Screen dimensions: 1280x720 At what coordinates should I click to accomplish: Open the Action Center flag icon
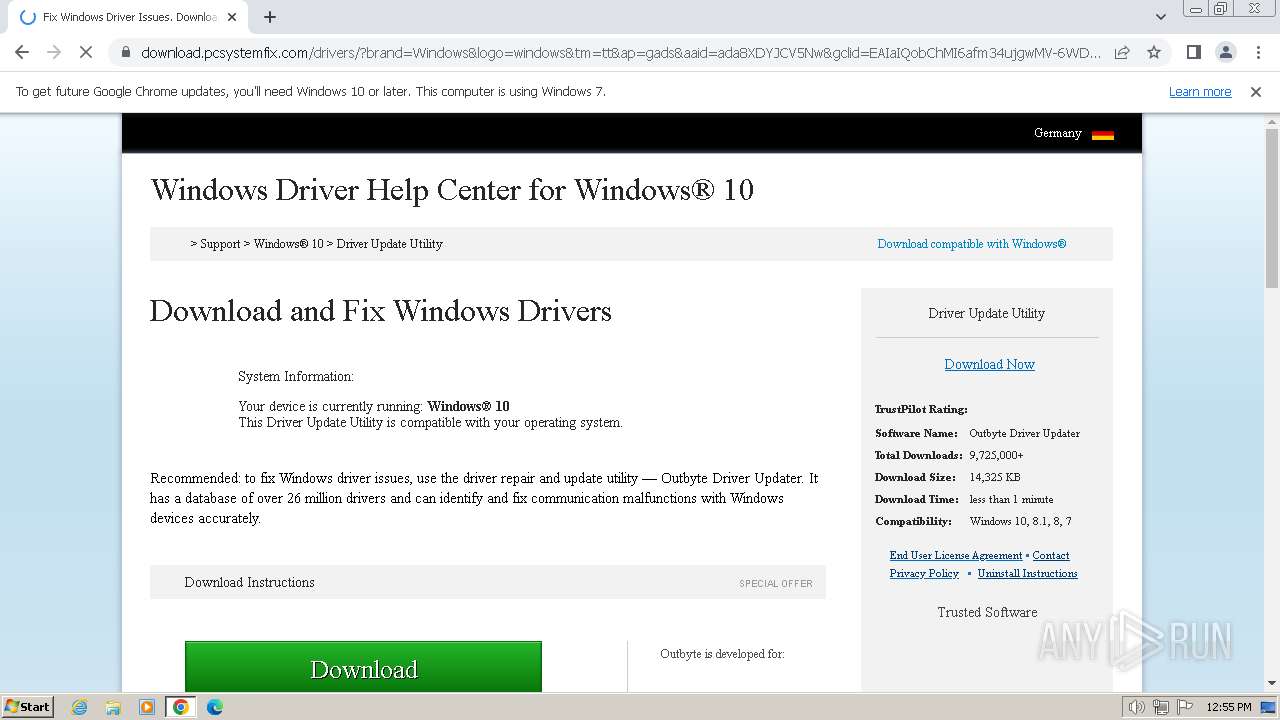coord(1184,707)
